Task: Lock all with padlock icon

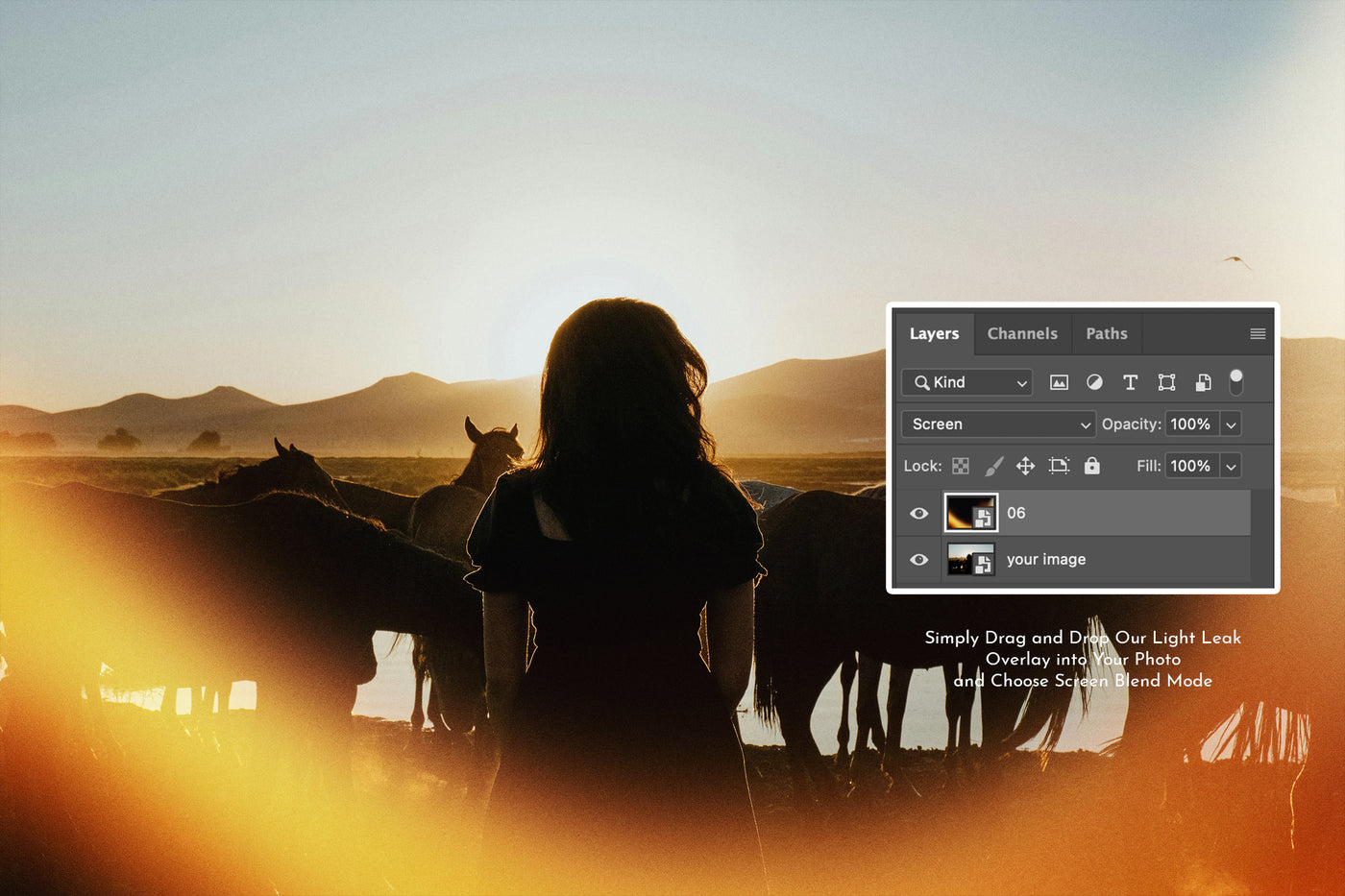Action: 1092,466
